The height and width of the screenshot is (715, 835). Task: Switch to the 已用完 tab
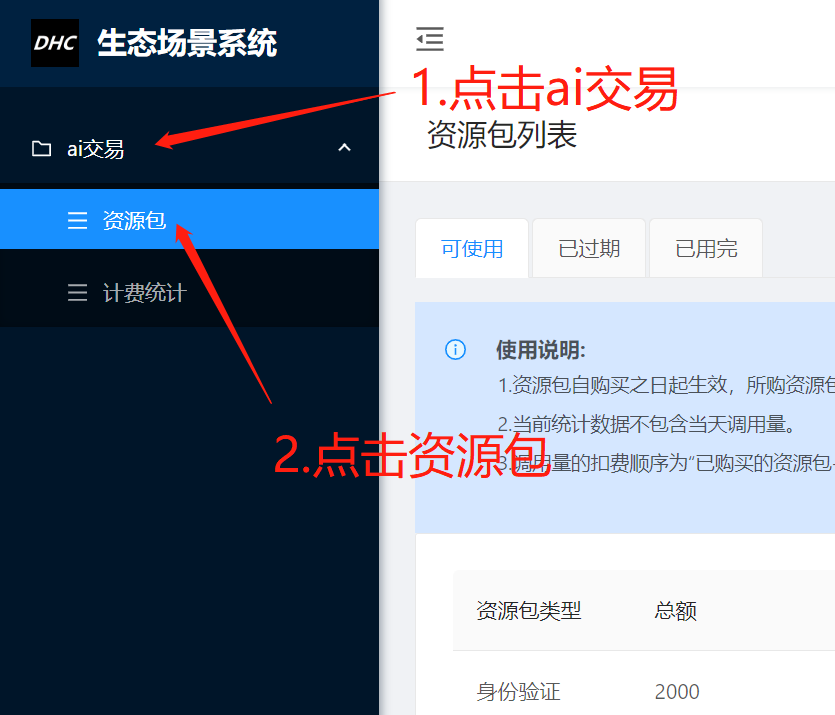click(x=706, y=248)
